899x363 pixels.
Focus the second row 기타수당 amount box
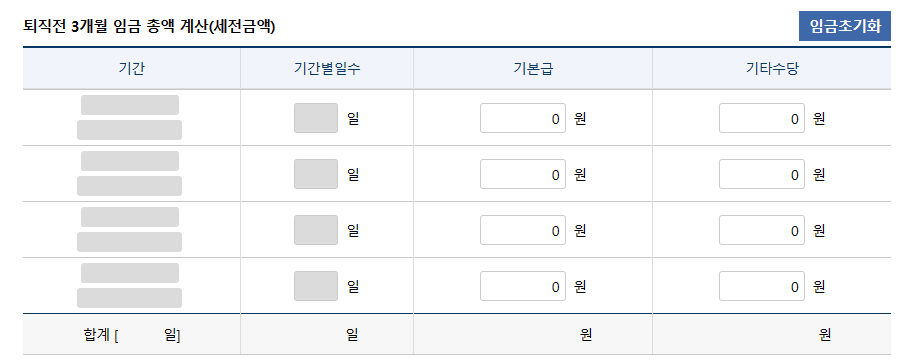coord(762,174)
